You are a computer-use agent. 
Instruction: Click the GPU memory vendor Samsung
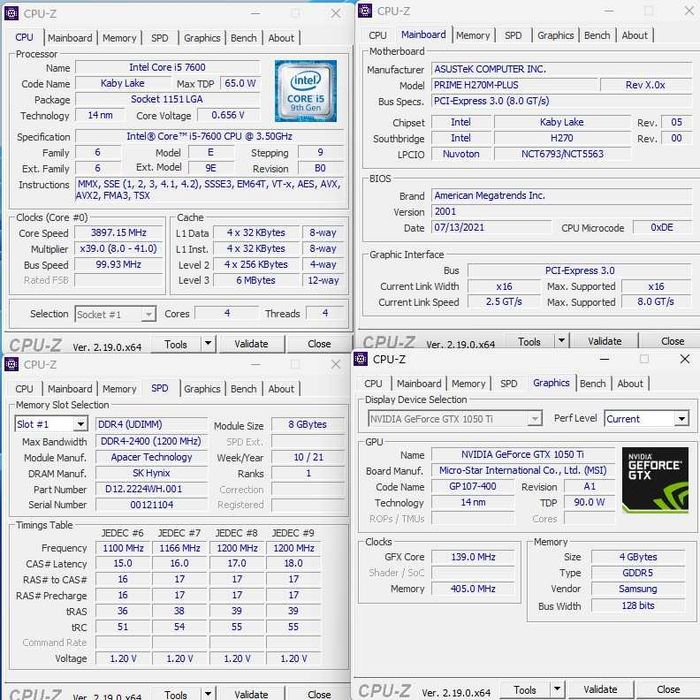(x=638, y=589)
